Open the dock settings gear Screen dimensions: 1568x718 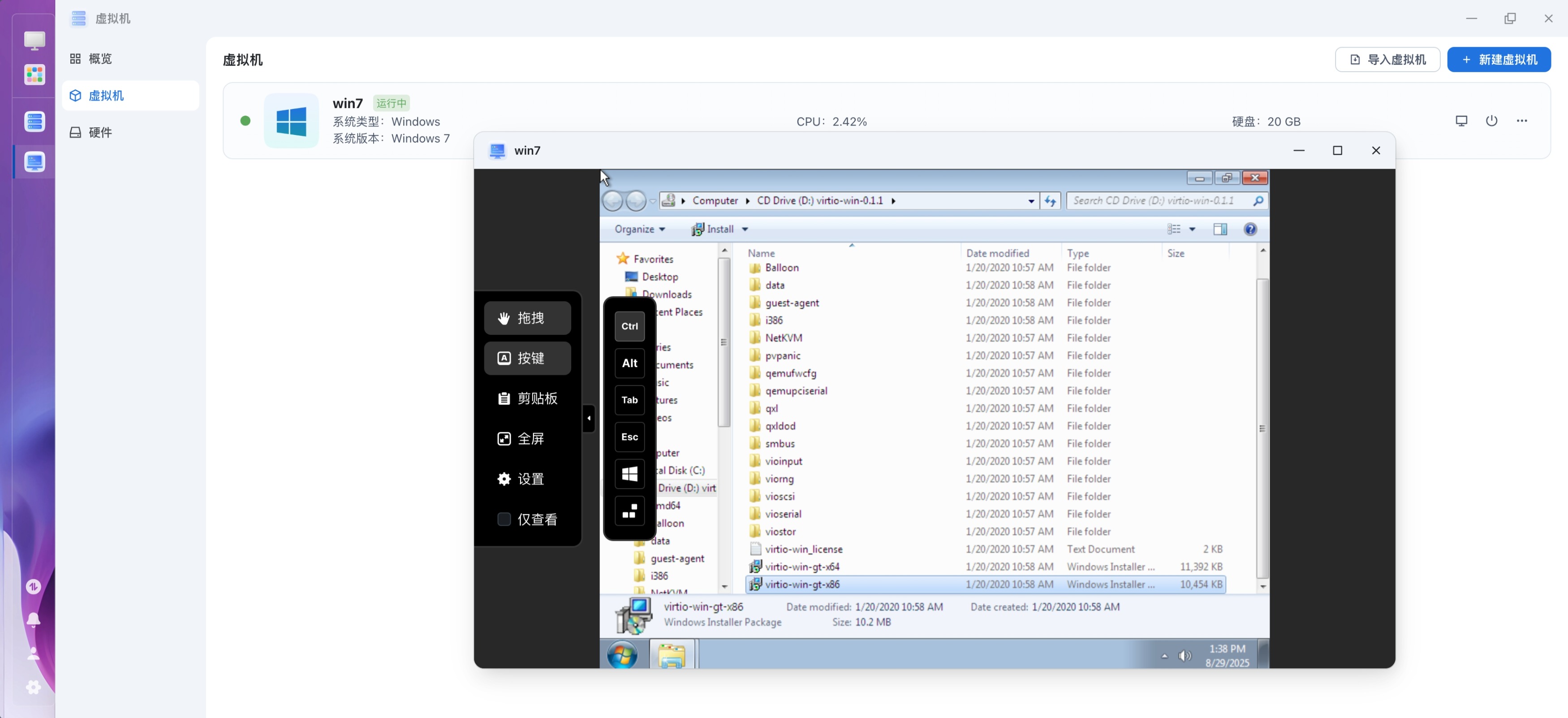34,687
